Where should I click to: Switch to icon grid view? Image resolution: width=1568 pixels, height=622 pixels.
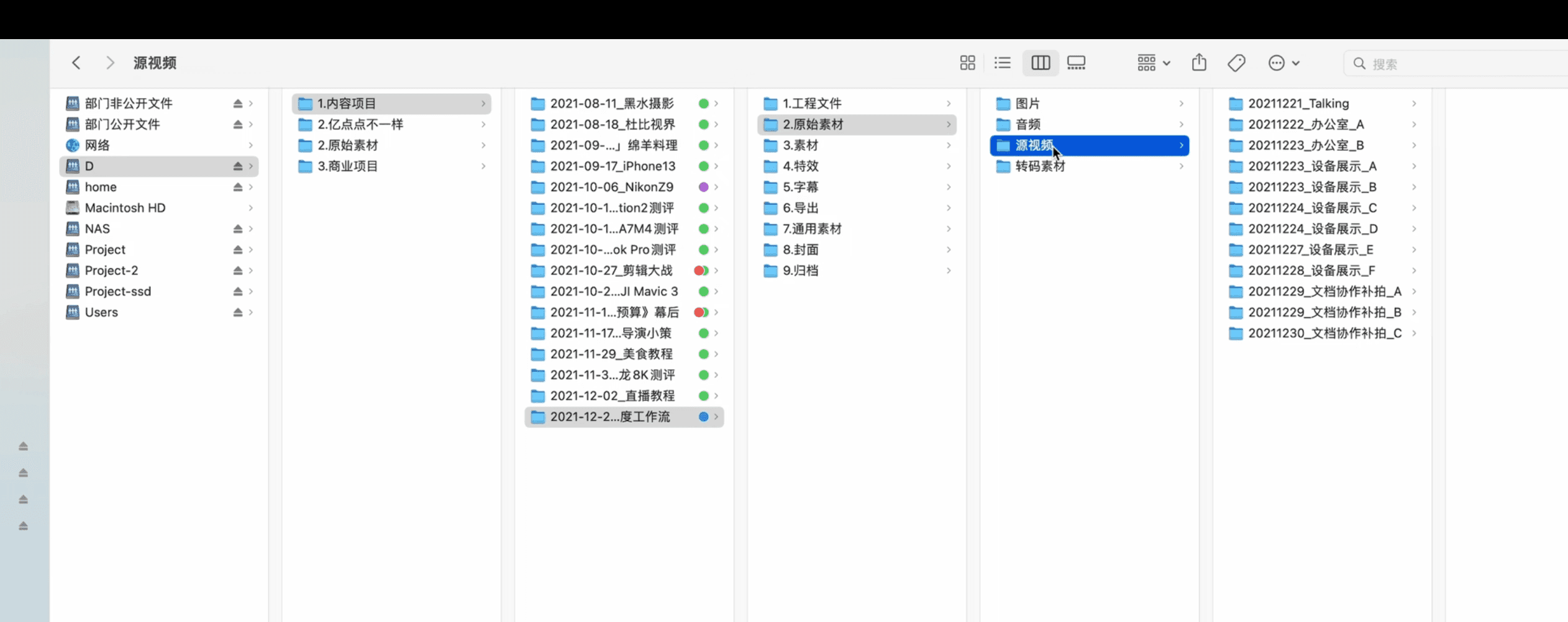point(967,63)
